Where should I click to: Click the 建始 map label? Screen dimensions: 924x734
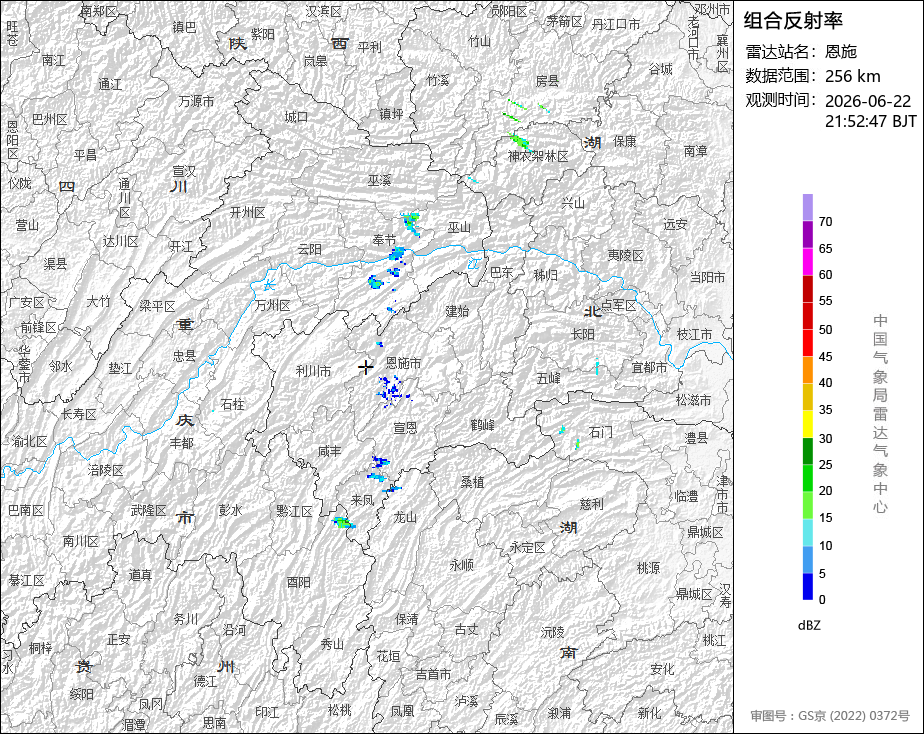[457, 311]
